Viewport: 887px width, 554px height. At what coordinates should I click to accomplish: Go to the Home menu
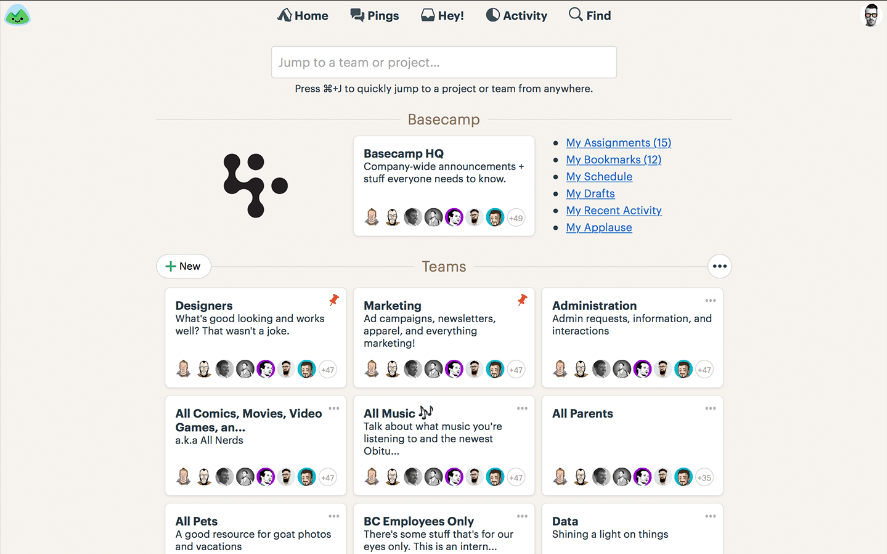click(x=303, y=15)
